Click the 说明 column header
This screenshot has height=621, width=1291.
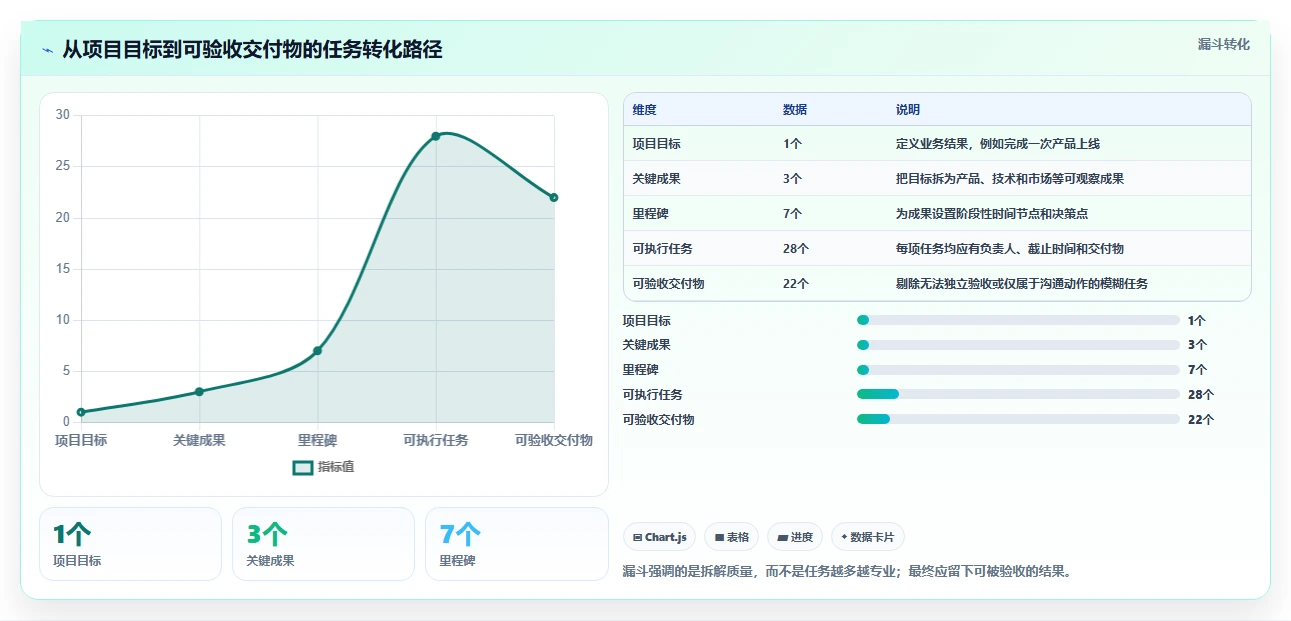[x=908, y=110]
